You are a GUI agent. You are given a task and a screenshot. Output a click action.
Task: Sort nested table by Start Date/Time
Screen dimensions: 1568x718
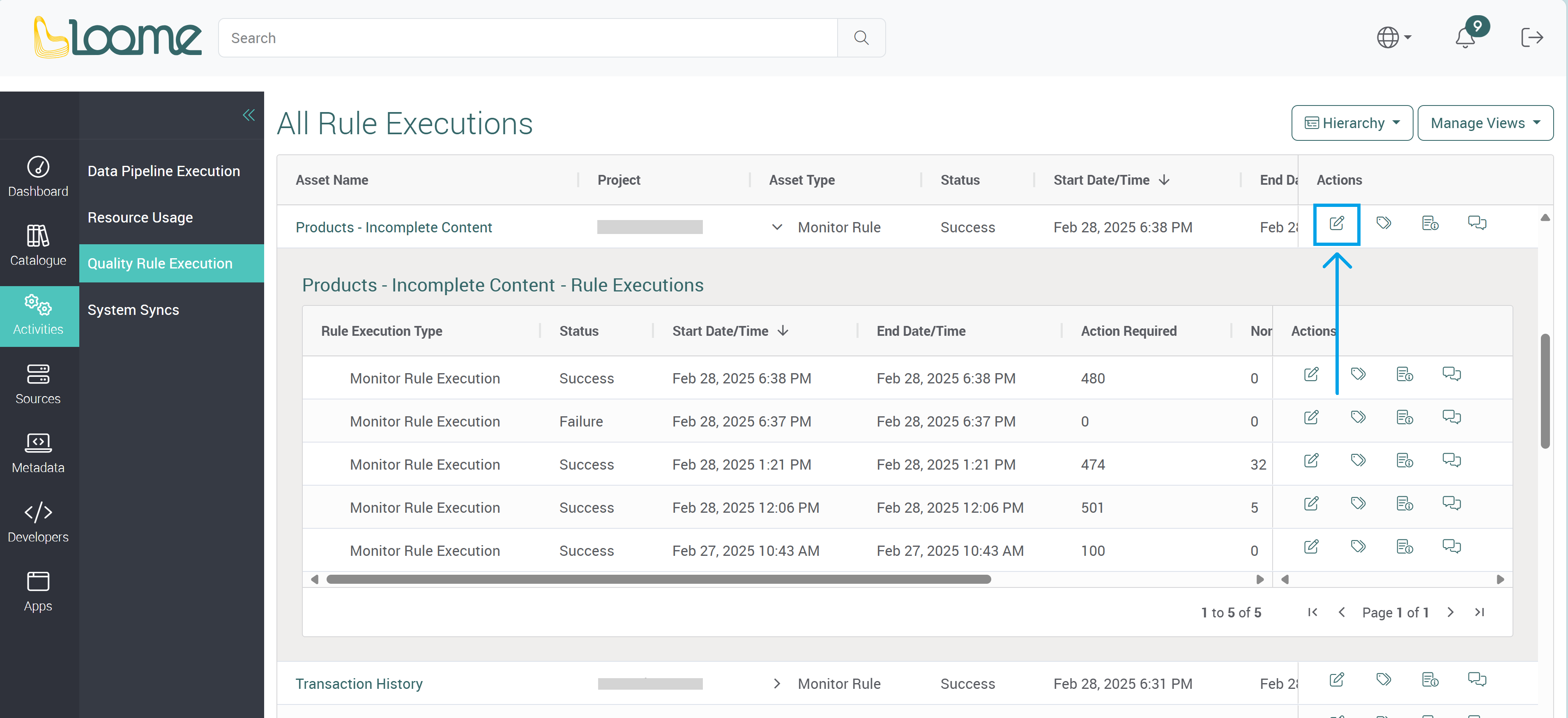(730, 331)
